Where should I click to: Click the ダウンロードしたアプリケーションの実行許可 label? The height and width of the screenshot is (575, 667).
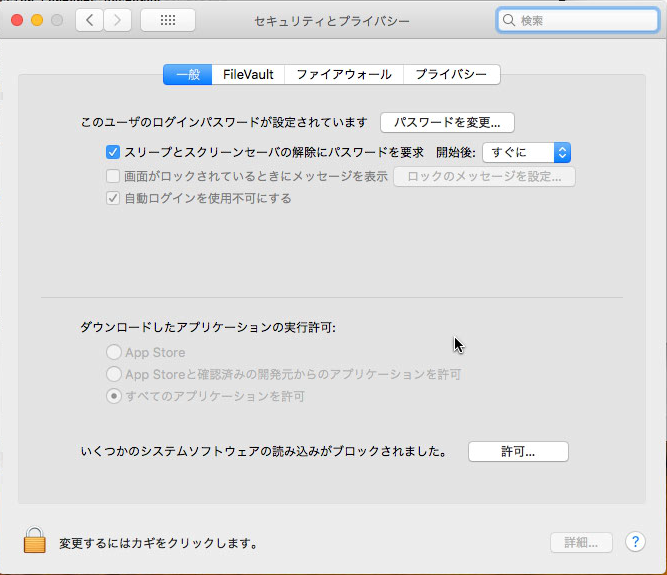[x=208, y=327]
